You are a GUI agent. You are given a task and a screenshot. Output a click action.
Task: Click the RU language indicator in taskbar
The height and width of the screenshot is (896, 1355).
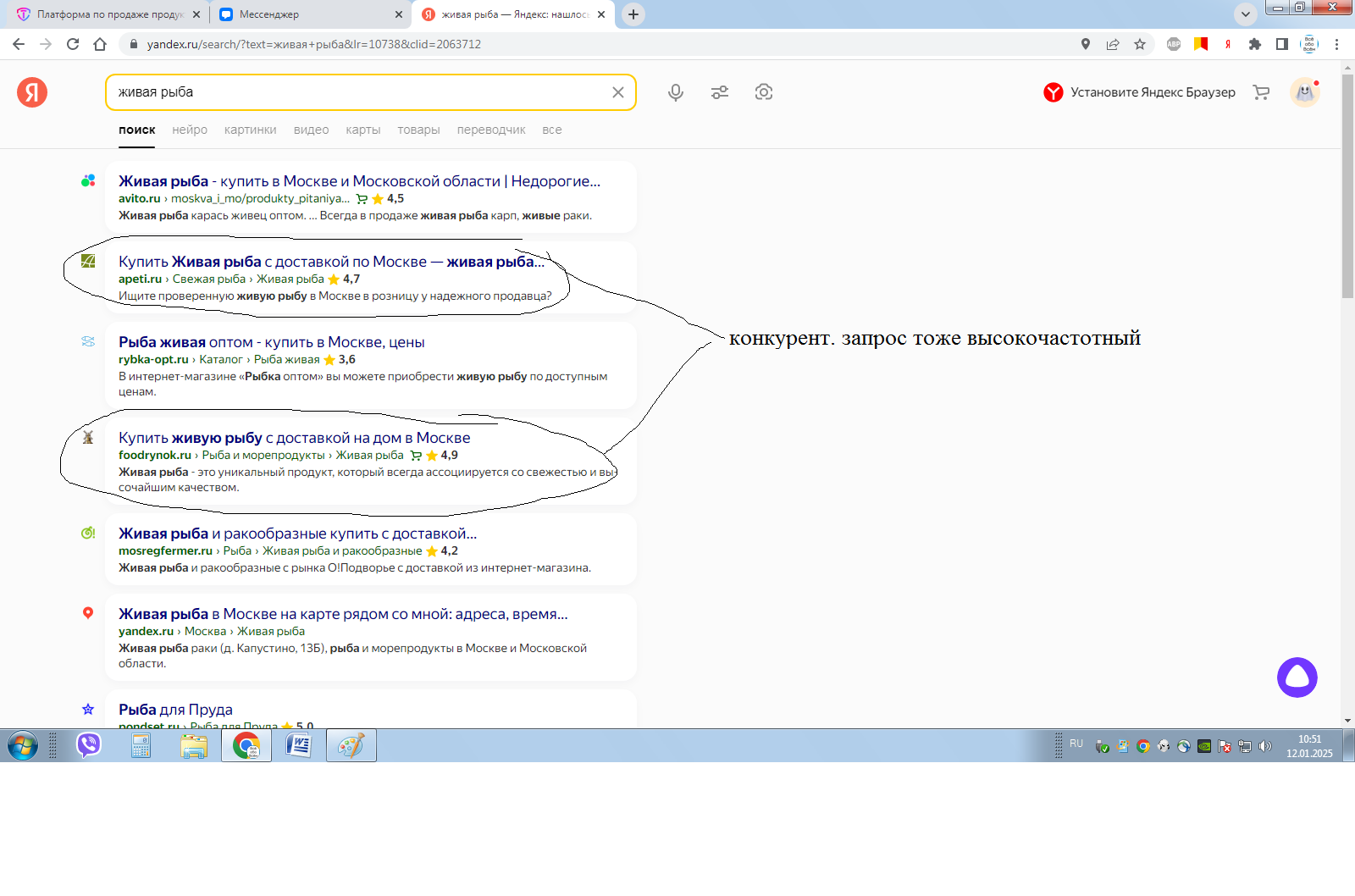coord(1076,744)
